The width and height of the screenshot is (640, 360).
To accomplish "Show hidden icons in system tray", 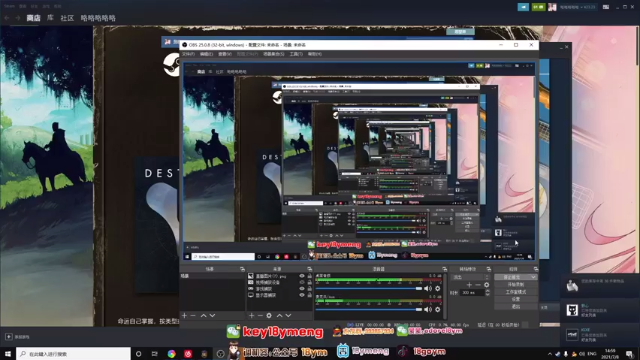I will point(549,354).
